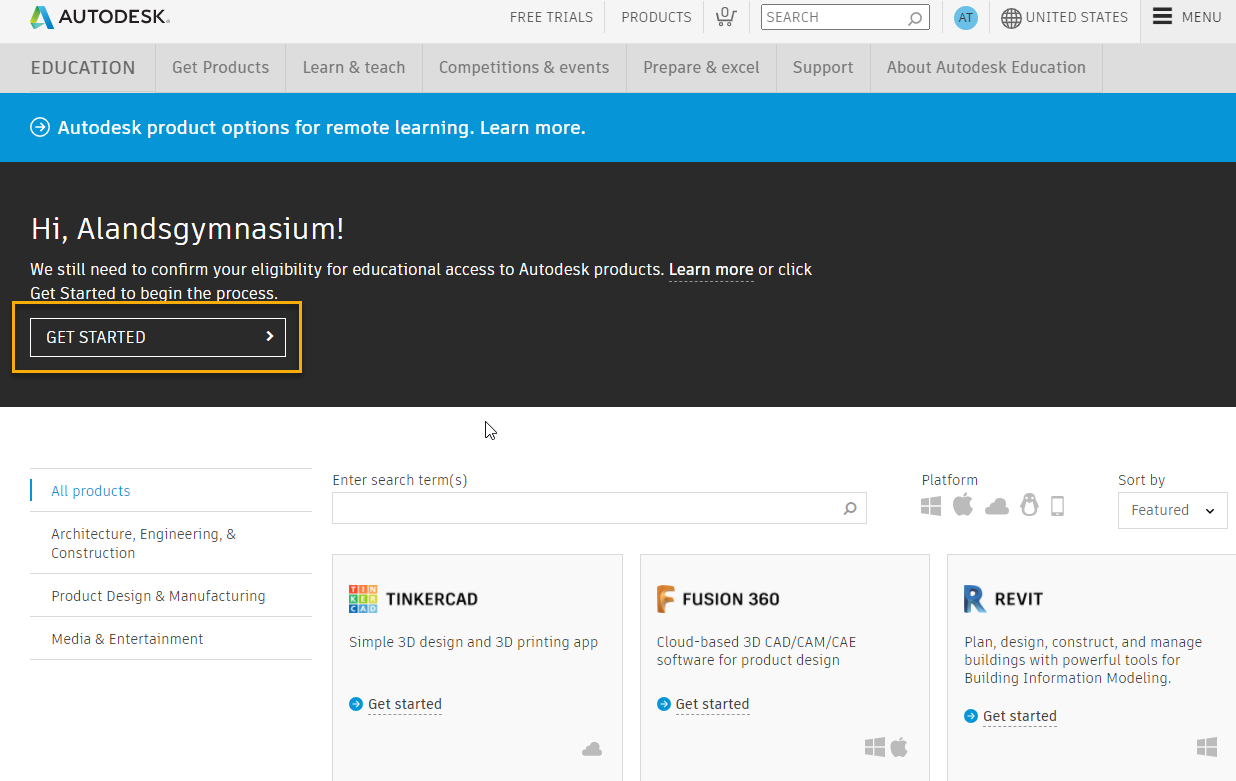The image size is (1236, 781).
Task: Click the GET STARTED button
Action: [x=158, y=337]
